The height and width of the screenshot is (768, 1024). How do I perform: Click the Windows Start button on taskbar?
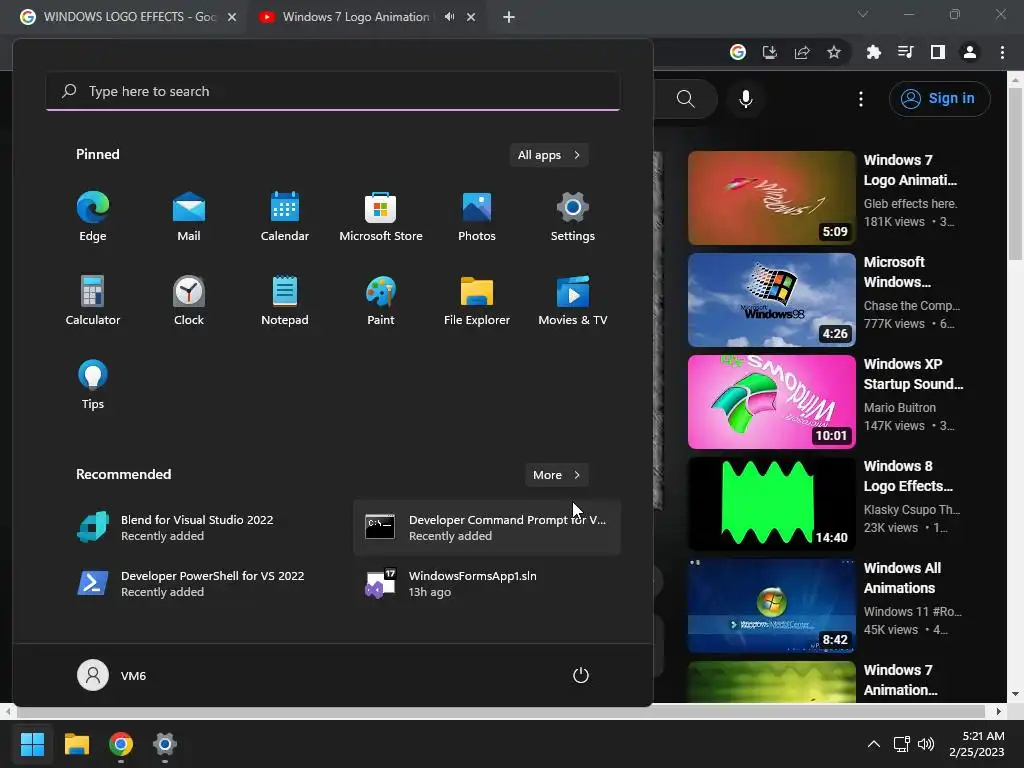(x=32, y=744)
